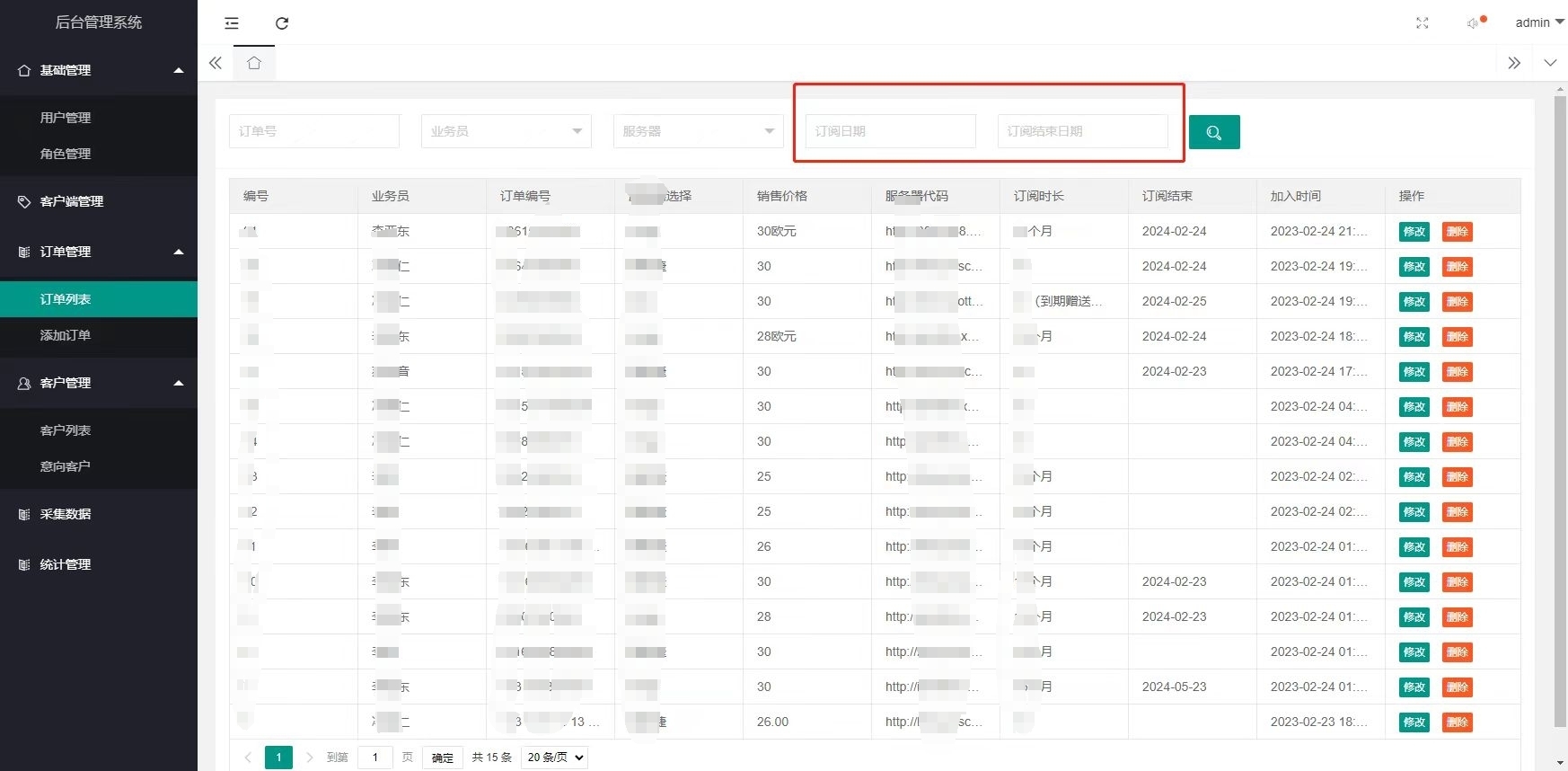Go to next page arrow
1568x771 pixels.
pyautogui.click(x=309, y=758)
